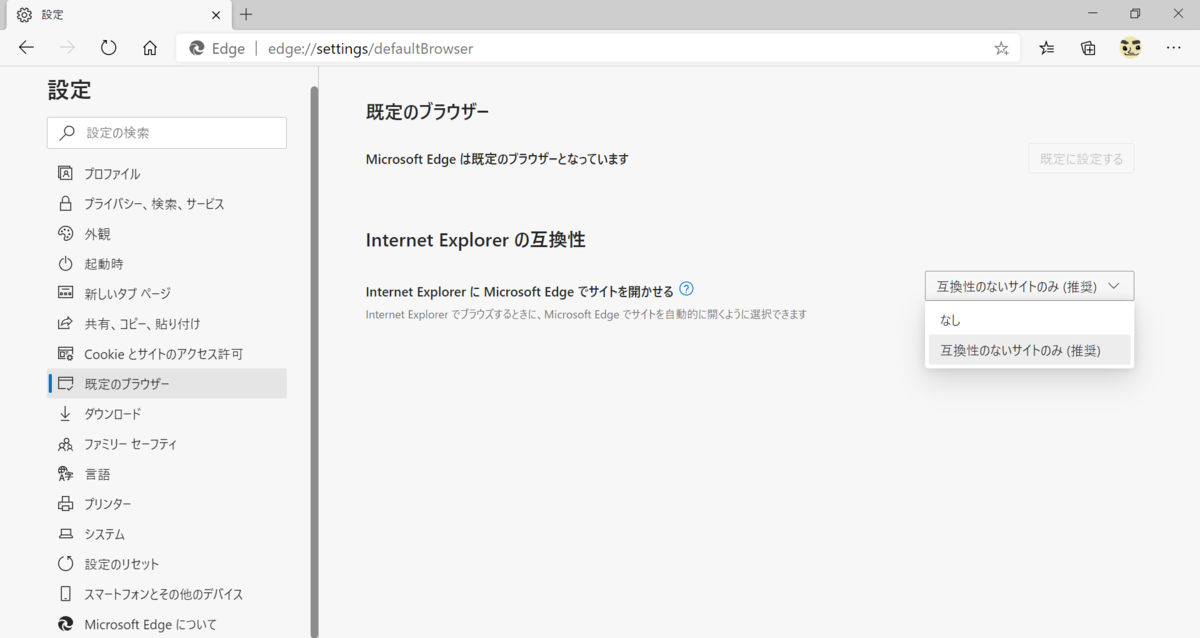Click the language icon for 言語

66,473
